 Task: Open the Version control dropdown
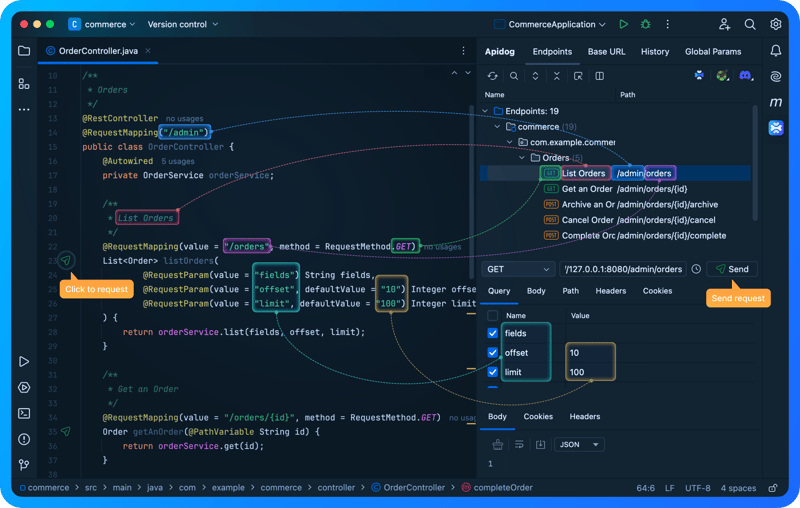[183, 24]
